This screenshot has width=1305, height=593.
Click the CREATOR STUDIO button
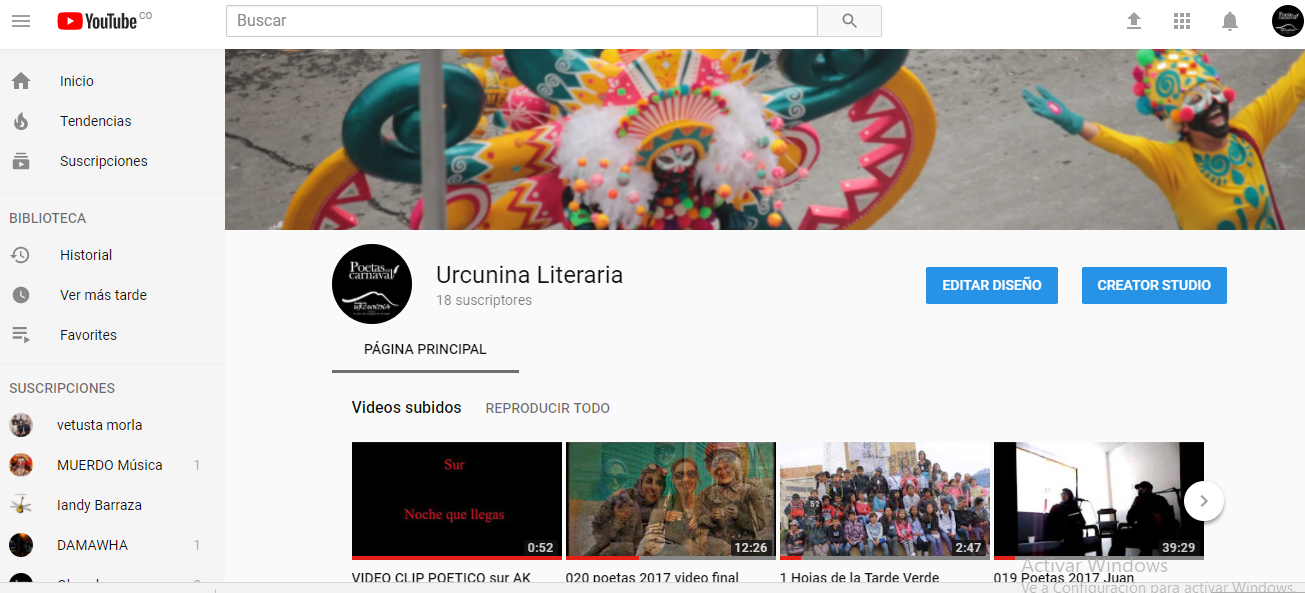[x=1154, y=285]
